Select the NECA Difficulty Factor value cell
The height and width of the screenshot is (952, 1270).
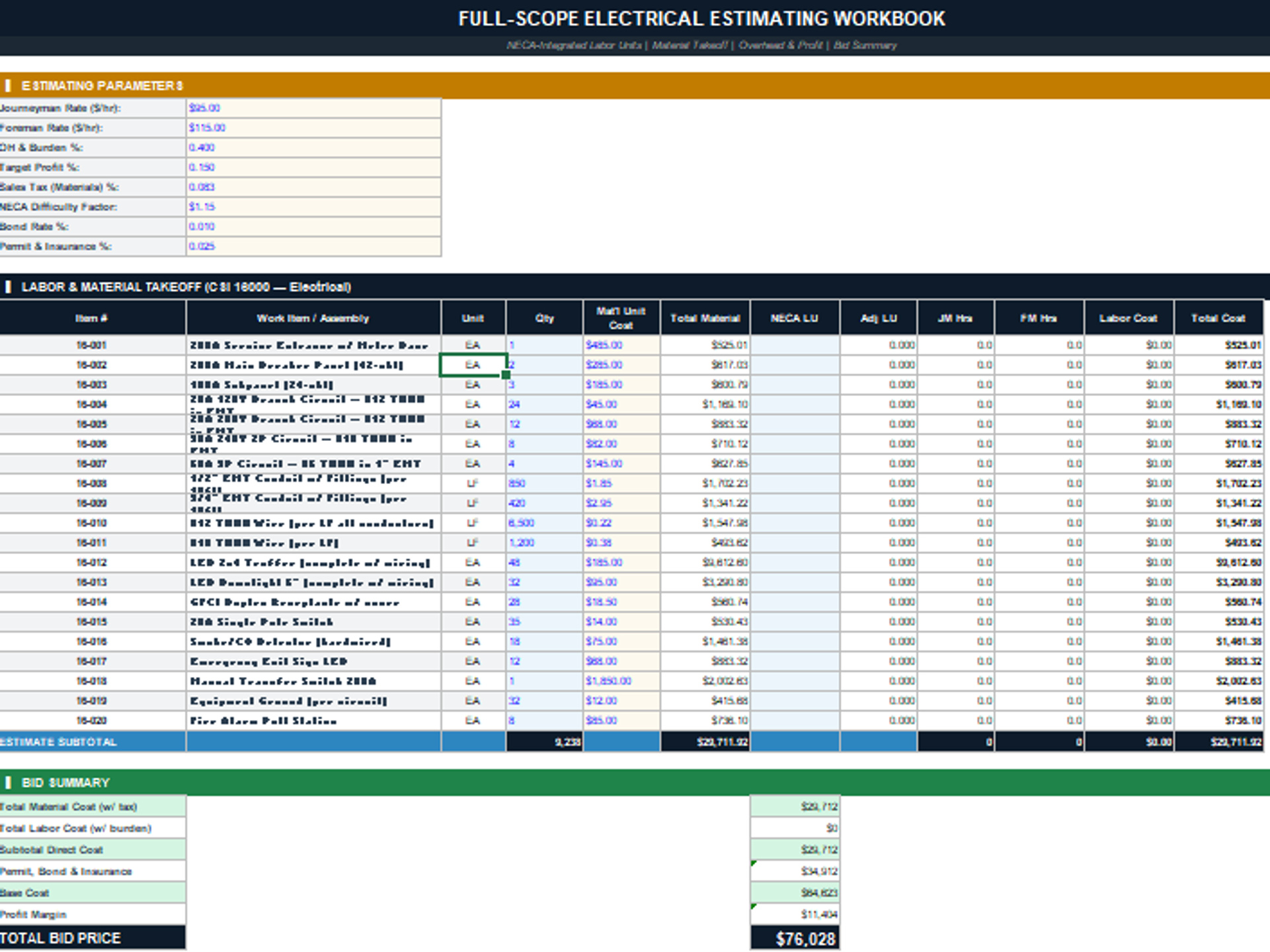click(313, 207)
